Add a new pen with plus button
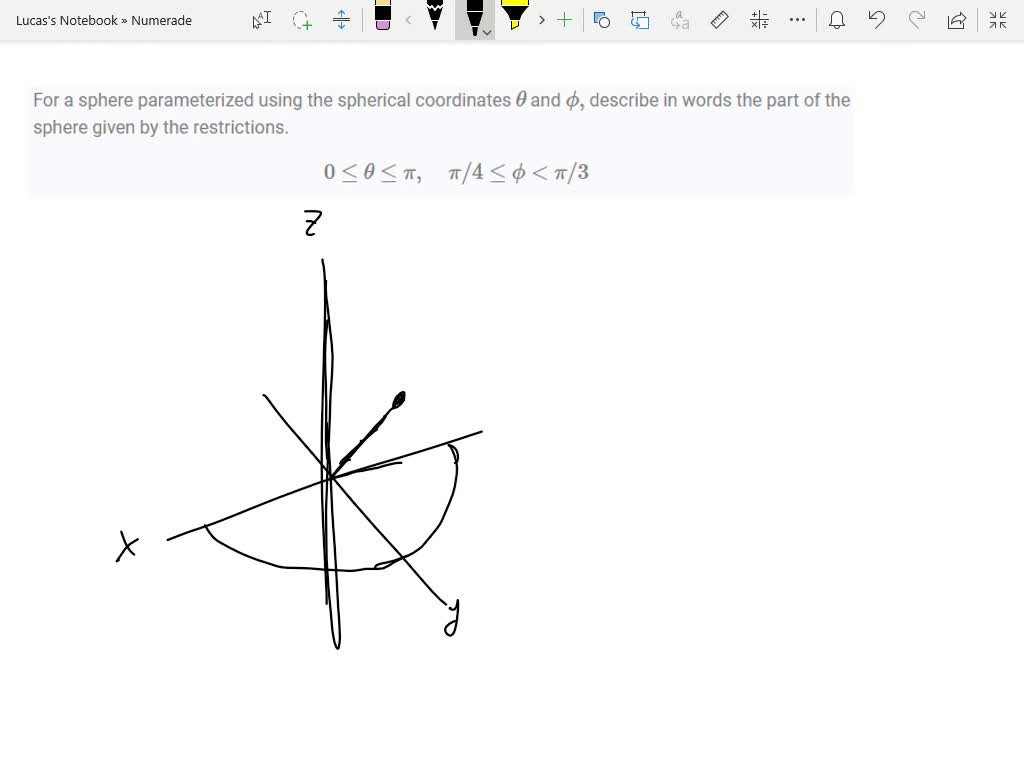1024x768 pixels. (565, 20)
